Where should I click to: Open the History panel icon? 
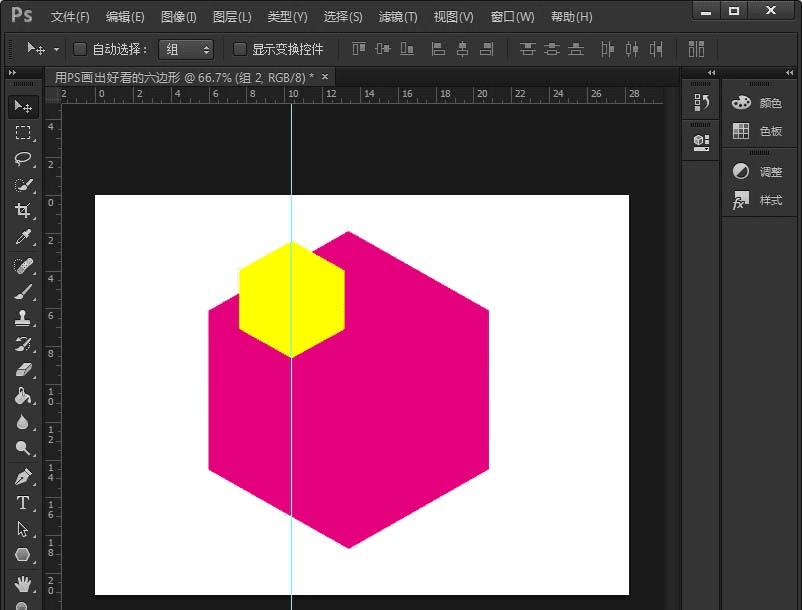point(701,103)
